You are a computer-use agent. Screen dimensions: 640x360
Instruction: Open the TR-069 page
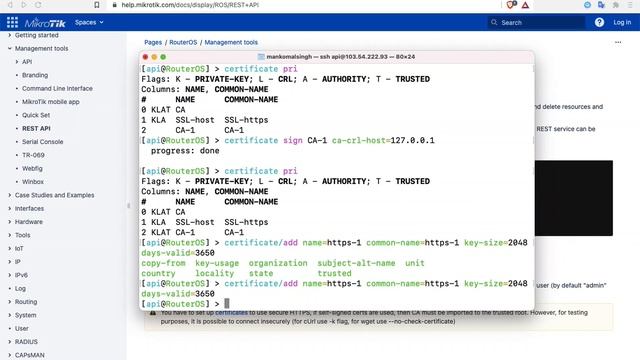click(x=33, y=155)
